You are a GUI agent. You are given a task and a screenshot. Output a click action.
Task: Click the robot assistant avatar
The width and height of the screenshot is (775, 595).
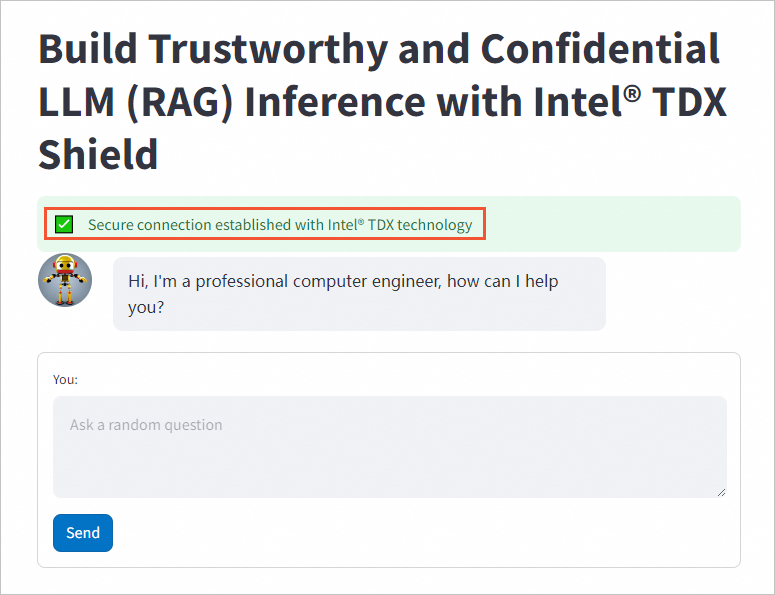click(65, 280)
